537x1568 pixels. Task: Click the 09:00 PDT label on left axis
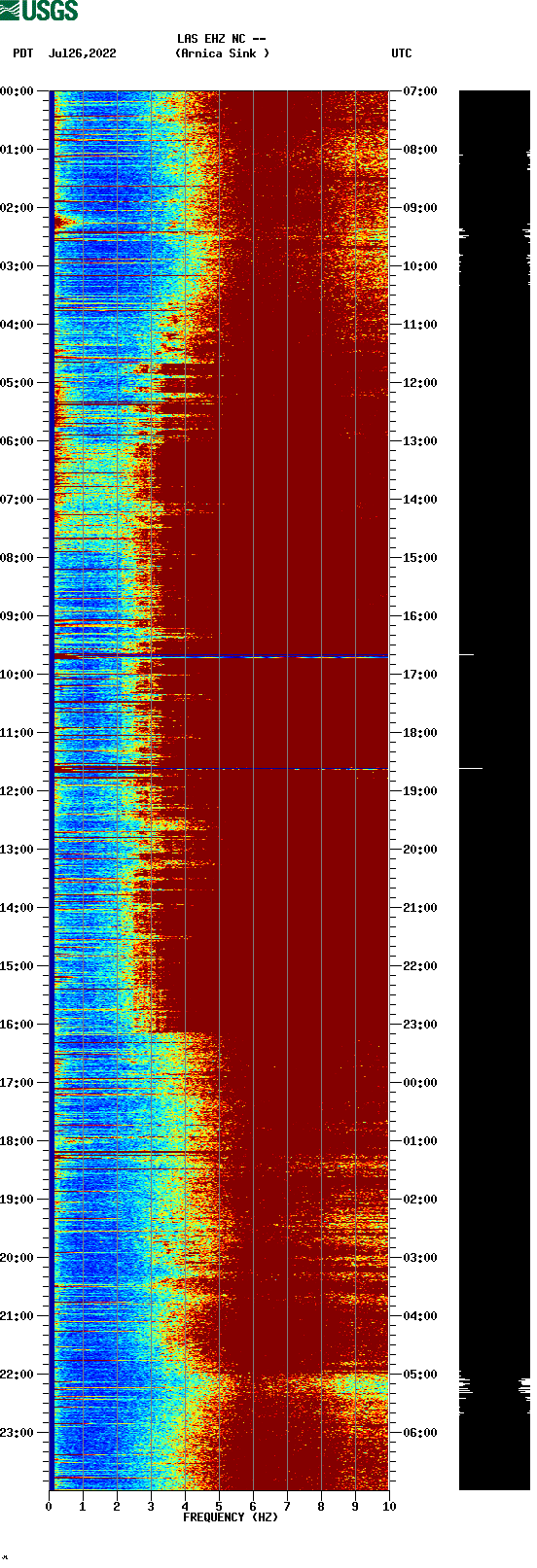[18, 616]
